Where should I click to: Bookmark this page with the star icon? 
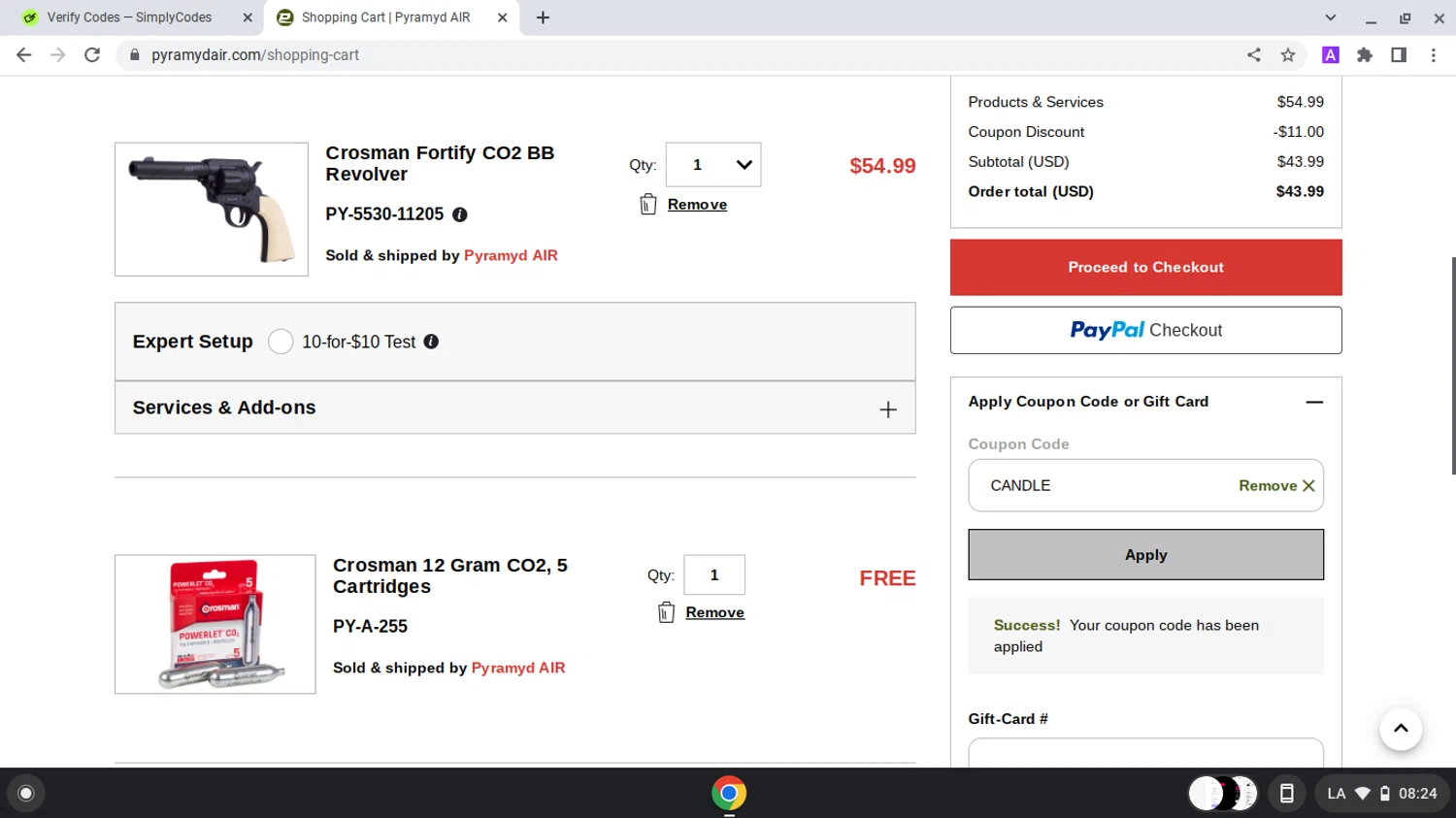[x=1288, y=55]
